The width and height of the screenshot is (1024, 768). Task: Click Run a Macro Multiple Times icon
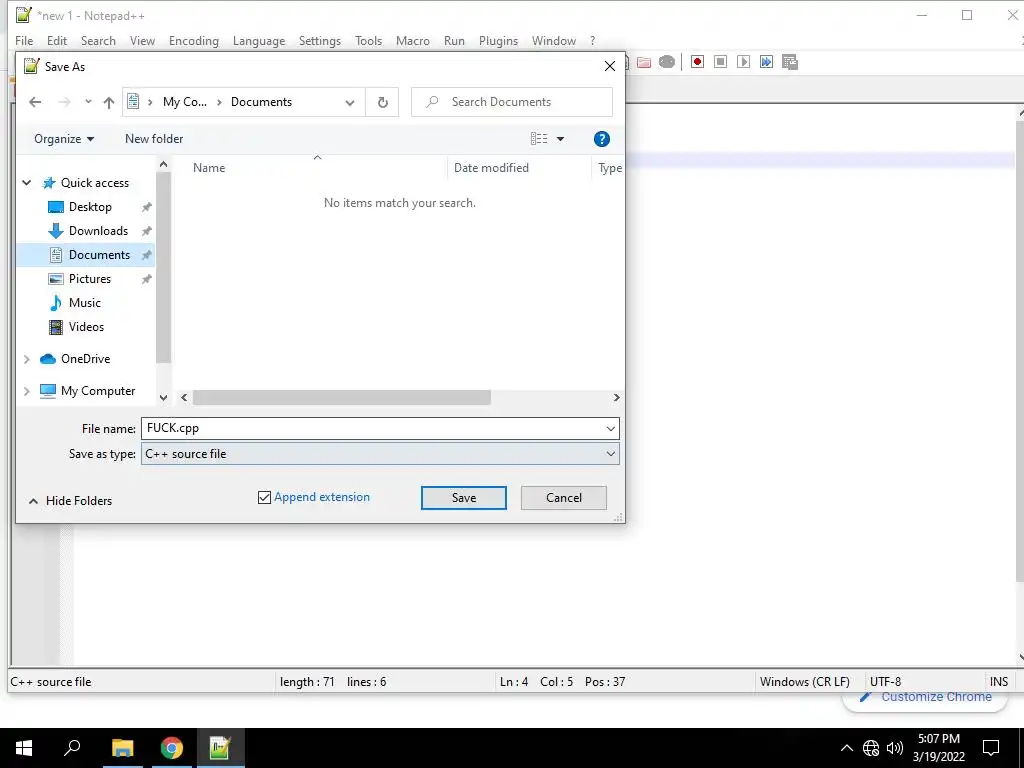coord(766,62)
